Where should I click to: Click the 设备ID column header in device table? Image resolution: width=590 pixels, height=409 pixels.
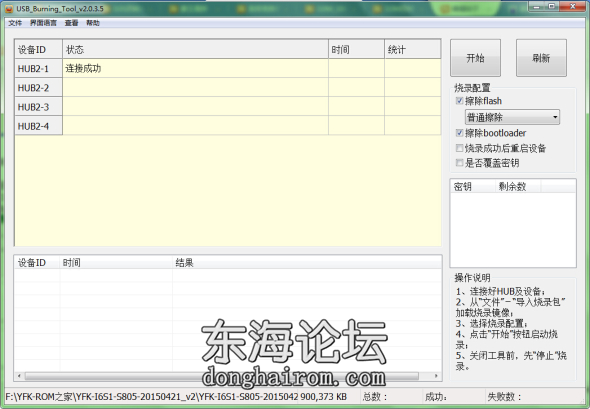(x=38, y=49)
